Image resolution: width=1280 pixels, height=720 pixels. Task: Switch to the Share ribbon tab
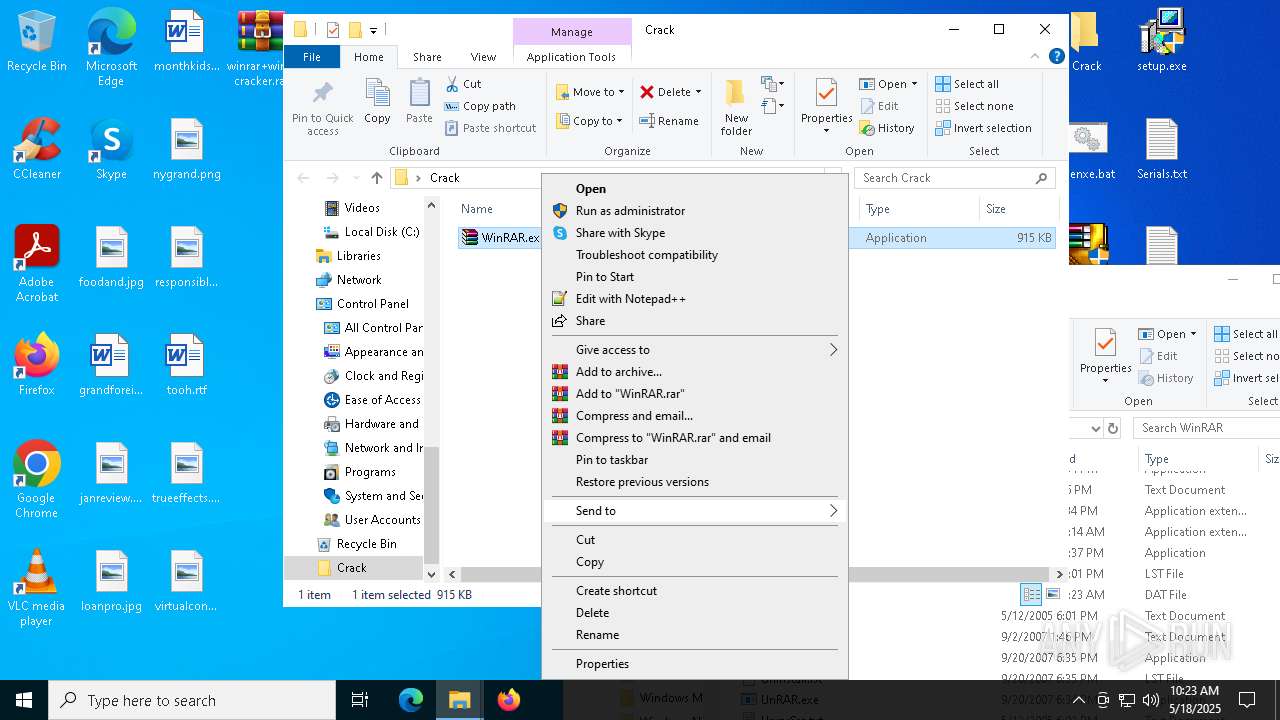(427, 57)
